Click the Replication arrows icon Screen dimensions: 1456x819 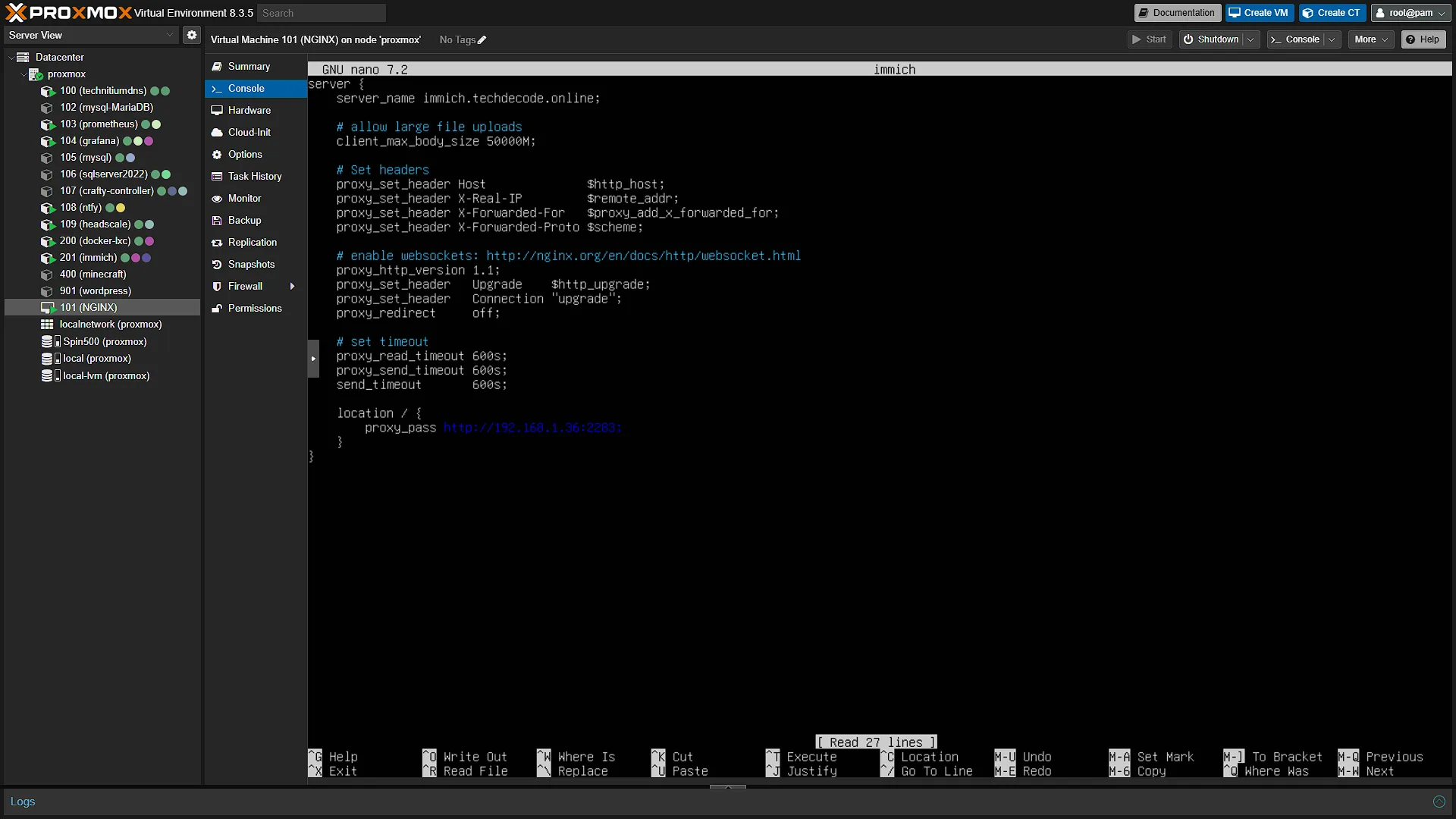point(217,243)
